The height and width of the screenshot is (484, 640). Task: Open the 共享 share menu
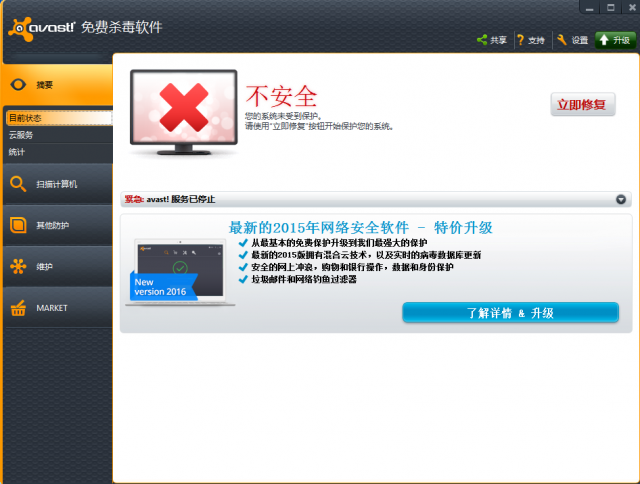click(x=492, y=40)
